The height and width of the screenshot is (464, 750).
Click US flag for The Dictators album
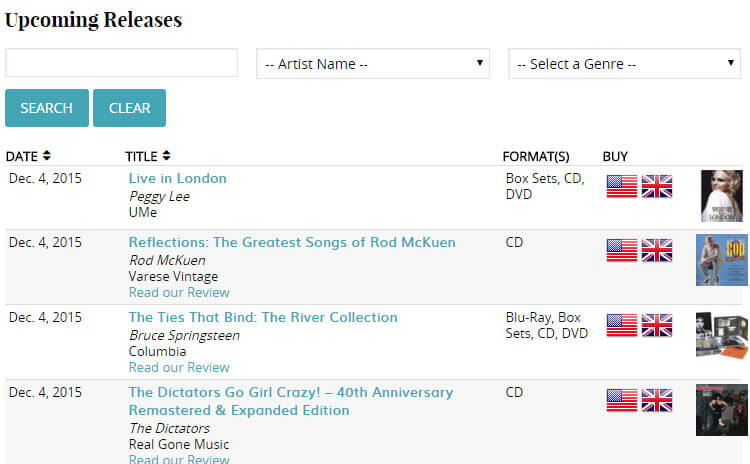622,400
